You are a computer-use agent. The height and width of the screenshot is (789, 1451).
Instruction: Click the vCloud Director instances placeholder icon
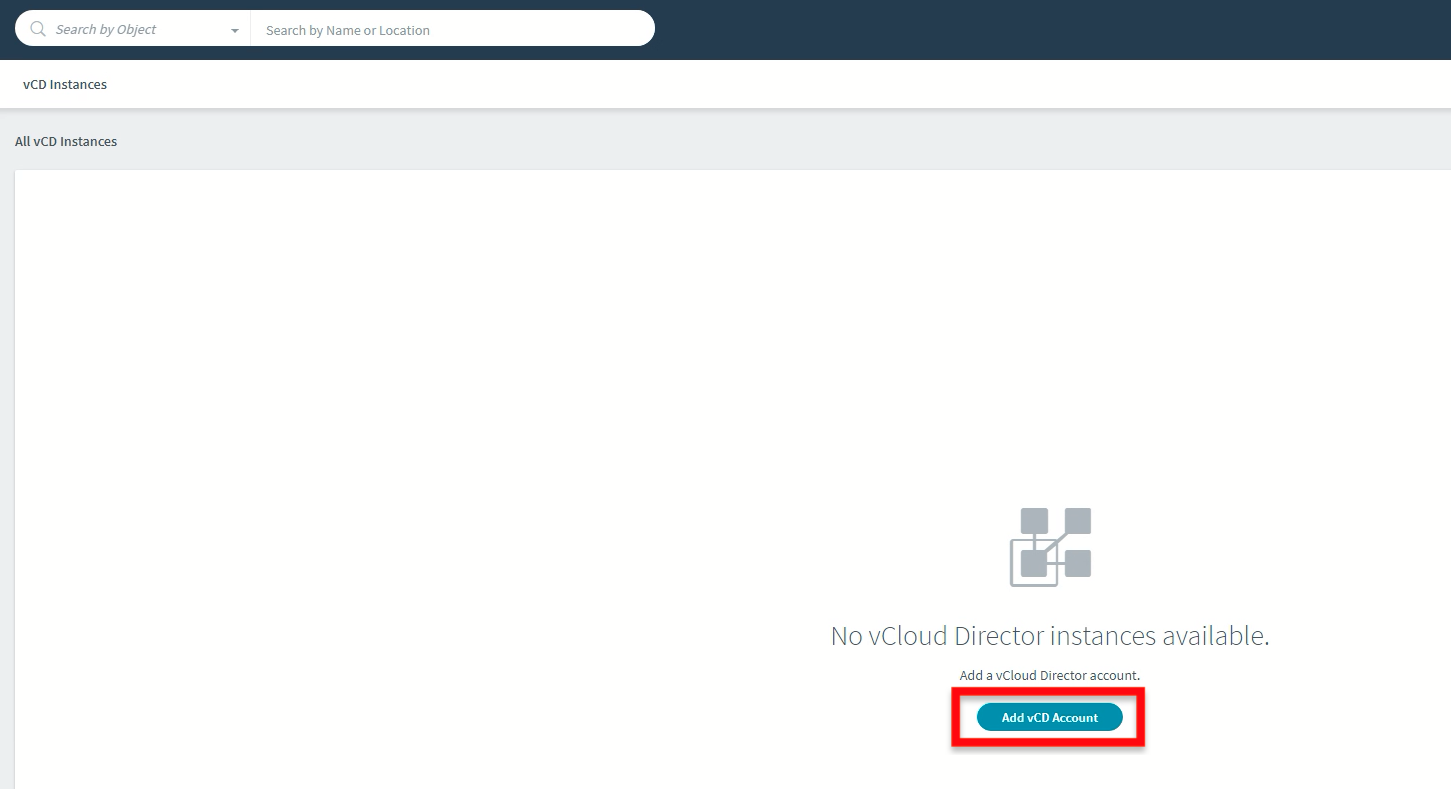(x=1050, y=546)
